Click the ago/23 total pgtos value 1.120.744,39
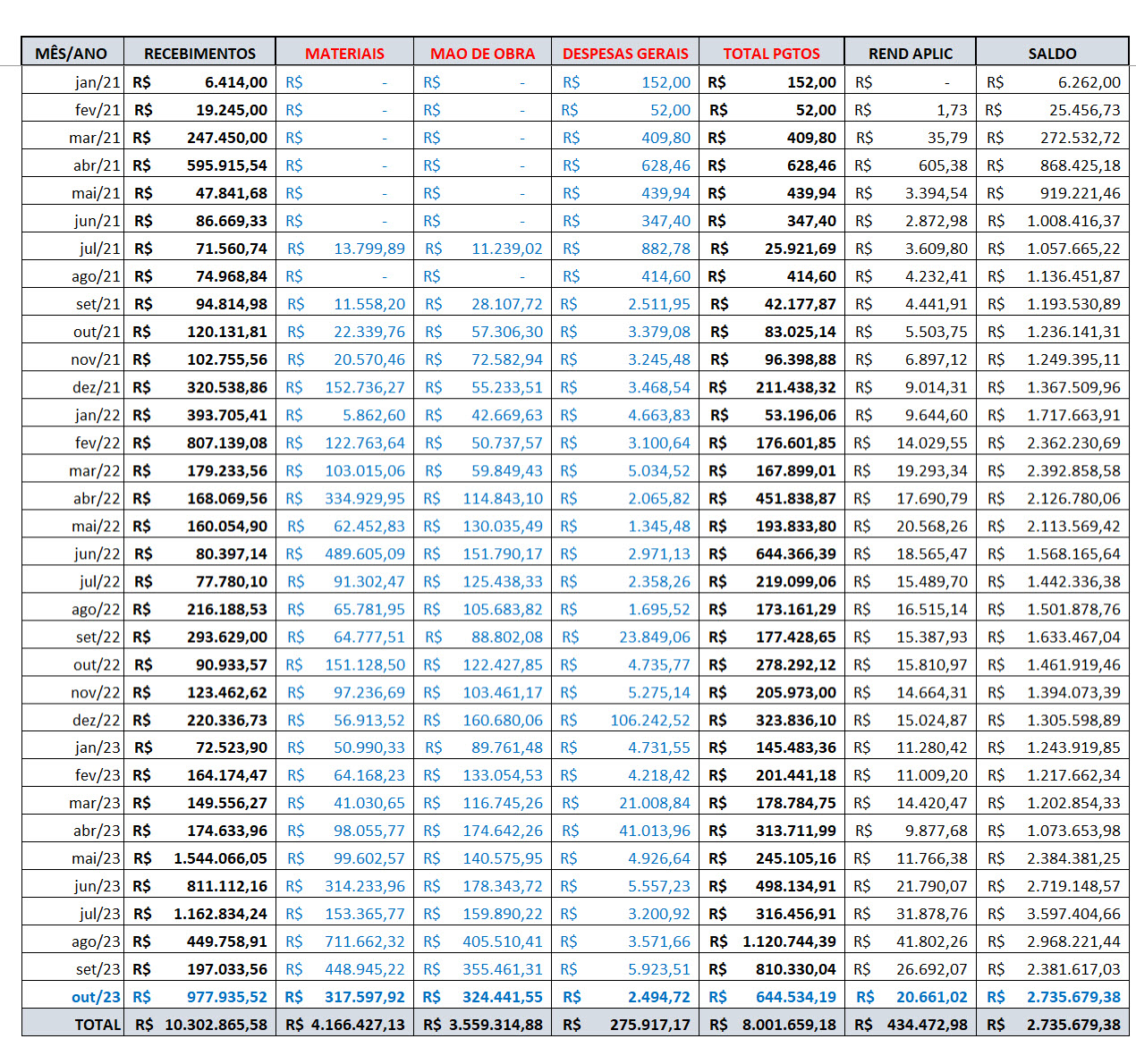The height and width of the screenshot is (1064, 1136). [789, 942]
